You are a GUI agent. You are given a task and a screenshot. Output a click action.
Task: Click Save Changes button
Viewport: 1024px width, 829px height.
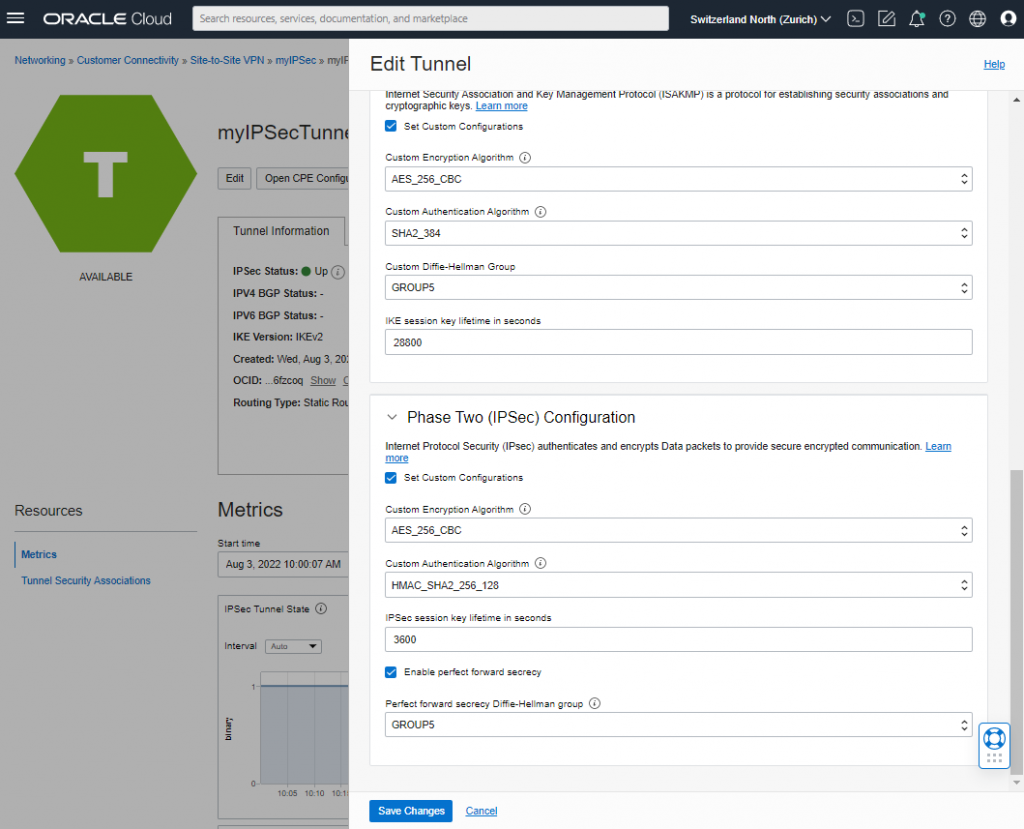click(x=411, y=811)
